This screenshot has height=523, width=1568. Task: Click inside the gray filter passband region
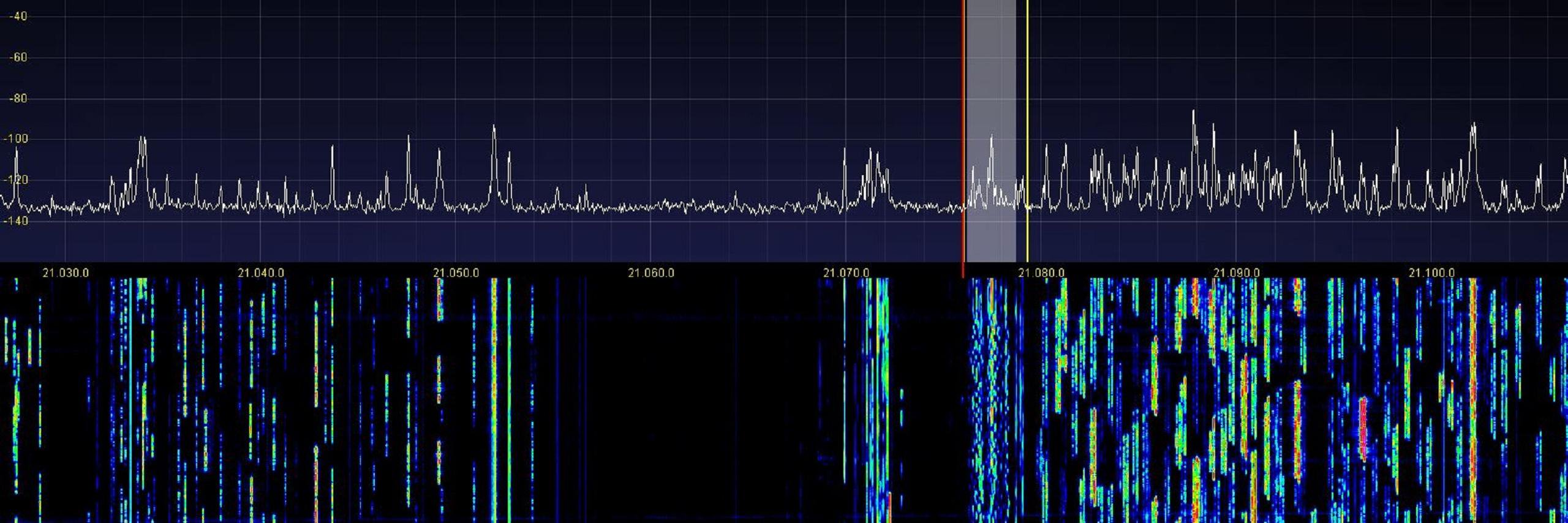990,131
